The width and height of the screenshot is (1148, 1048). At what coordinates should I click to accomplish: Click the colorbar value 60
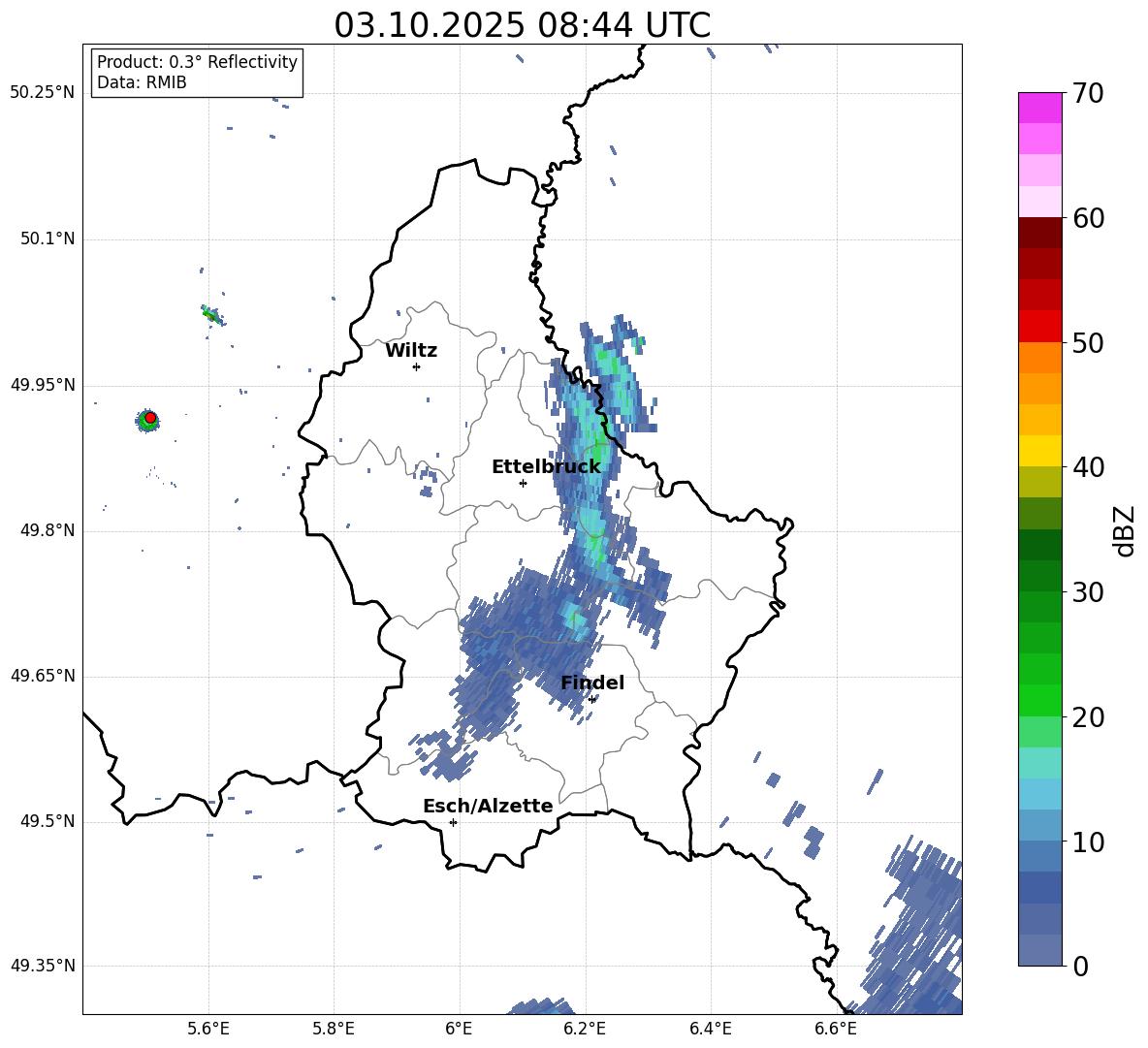(1089, 218)
